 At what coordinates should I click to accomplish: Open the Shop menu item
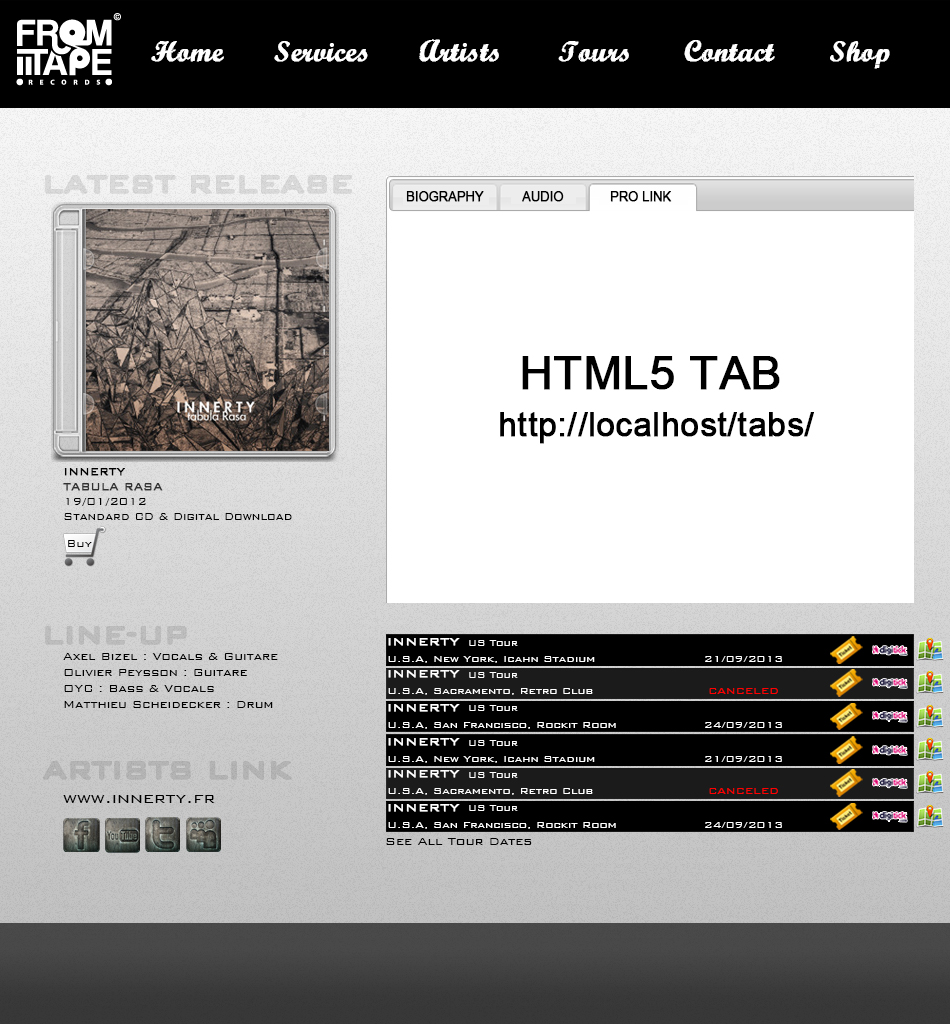coord(859,52)
